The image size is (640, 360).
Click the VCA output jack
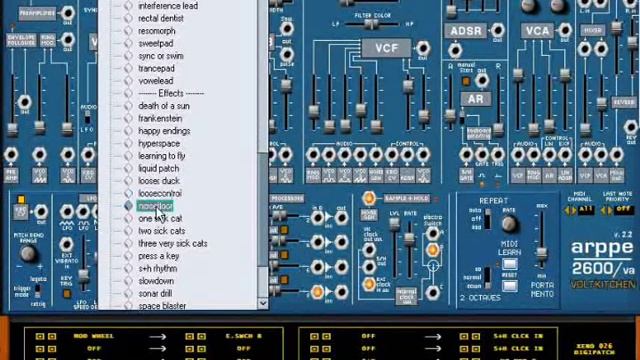565,30
